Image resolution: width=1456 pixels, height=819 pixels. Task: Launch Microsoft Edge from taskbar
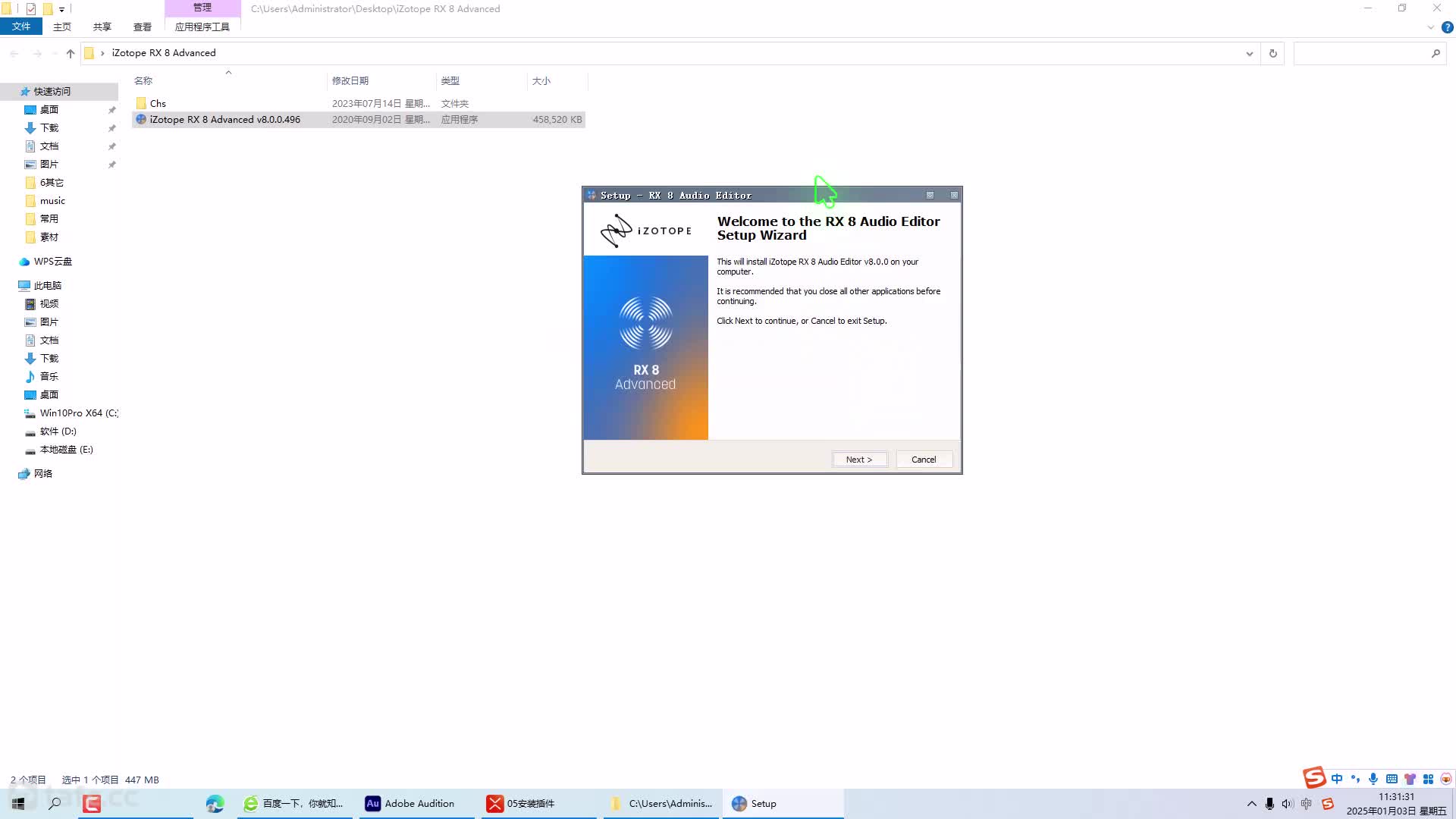click(x=215, y=804)
